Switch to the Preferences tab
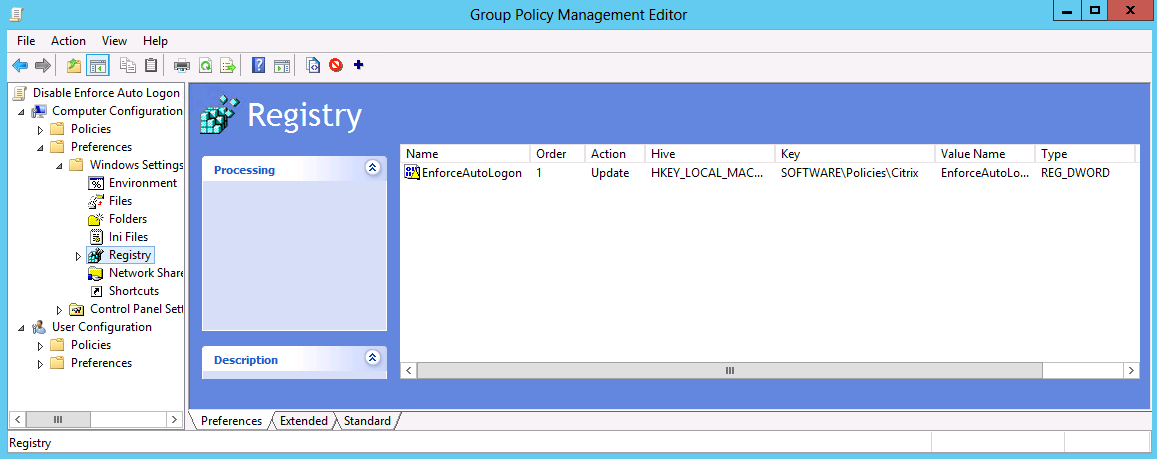Screen dimensions: 1157x459 pos(231,421)
